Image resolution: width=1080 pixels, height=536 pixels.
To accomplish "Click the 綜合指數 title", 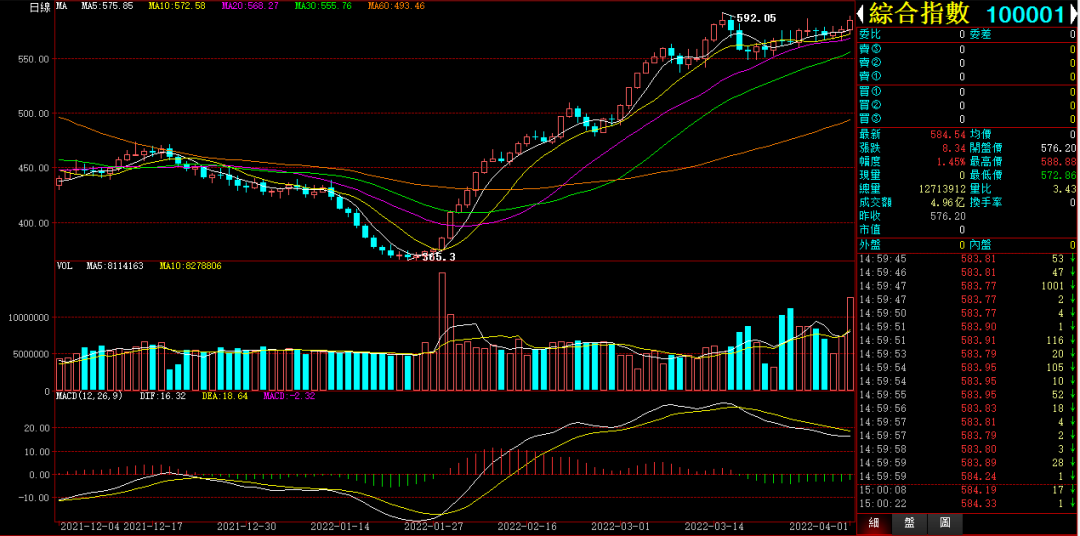I will point(920,14).
